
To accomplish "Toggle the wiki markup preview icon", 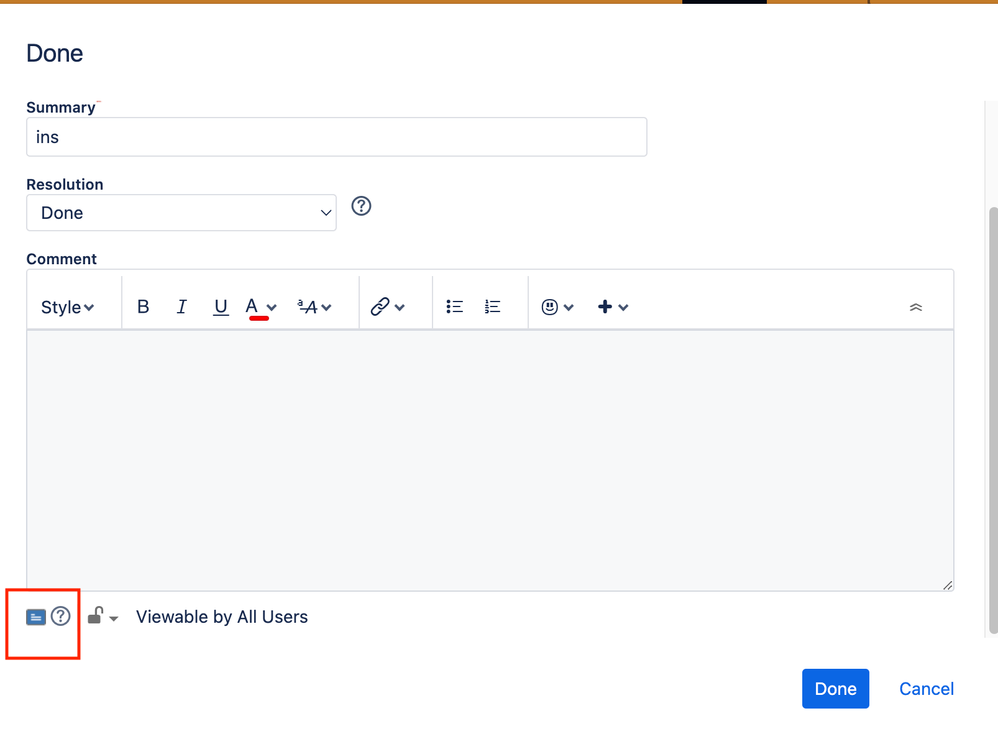I will tap(36, 616).
